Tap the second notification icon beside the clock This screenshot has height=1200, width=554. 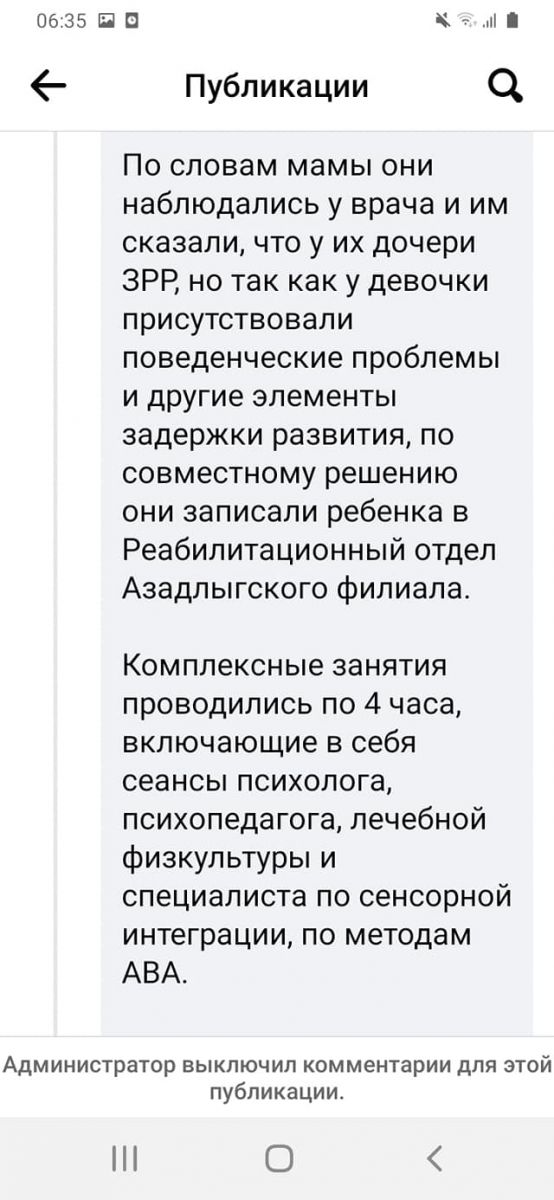132,20
